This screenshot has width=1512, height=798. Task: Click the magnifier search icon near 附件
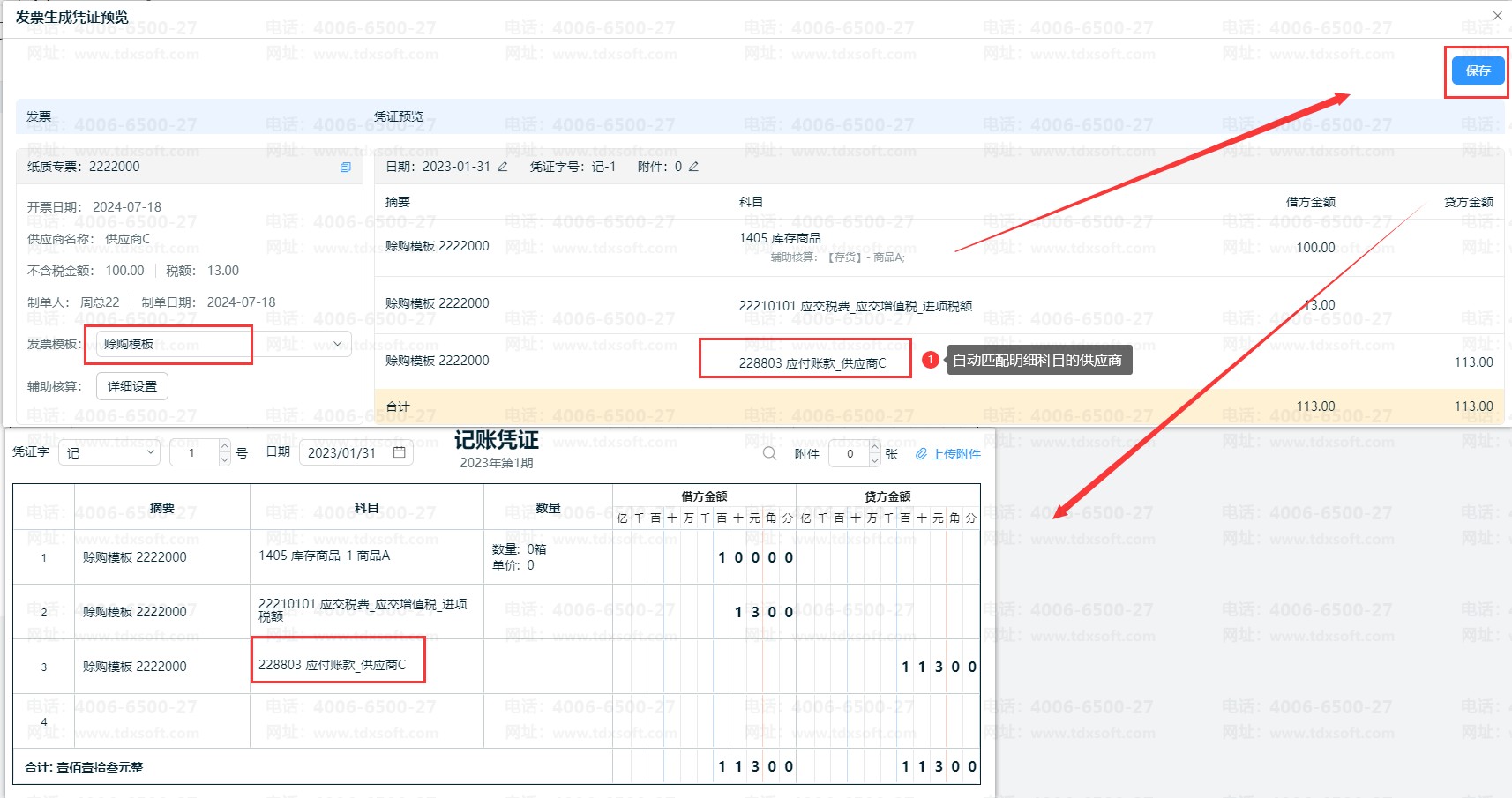point(769,453)
